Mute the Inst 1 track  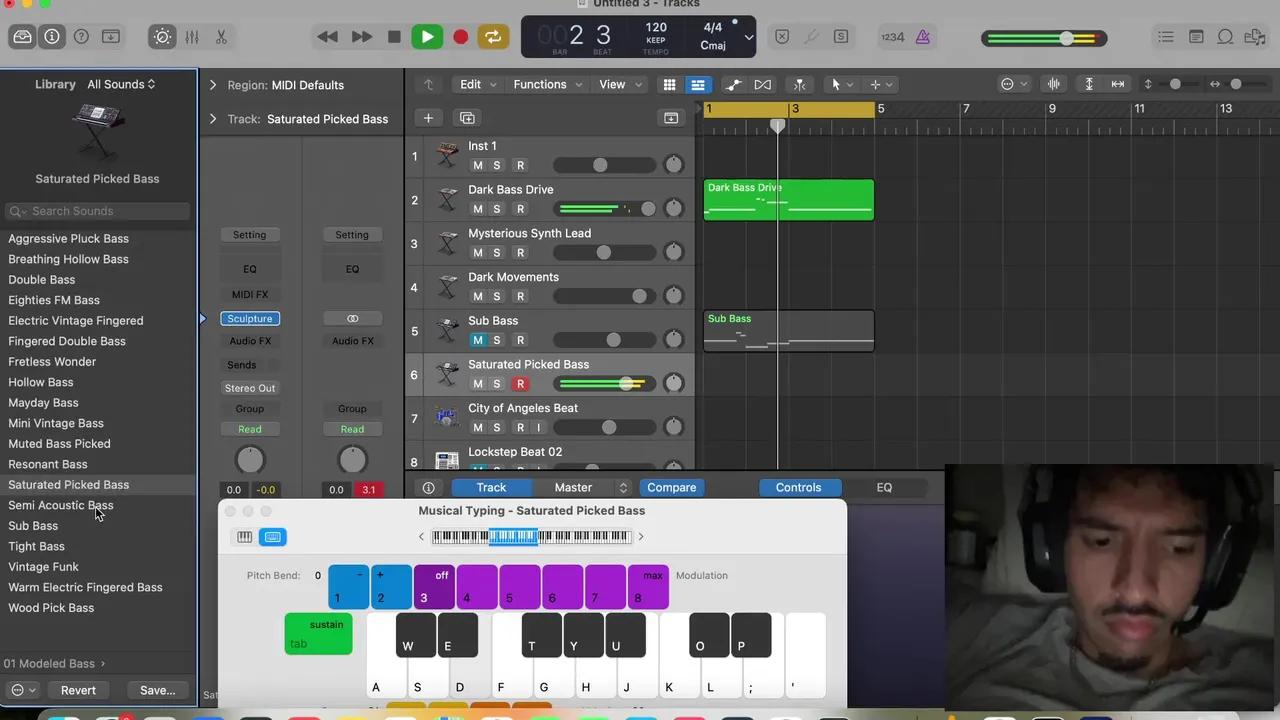click(x=477, y=166)
